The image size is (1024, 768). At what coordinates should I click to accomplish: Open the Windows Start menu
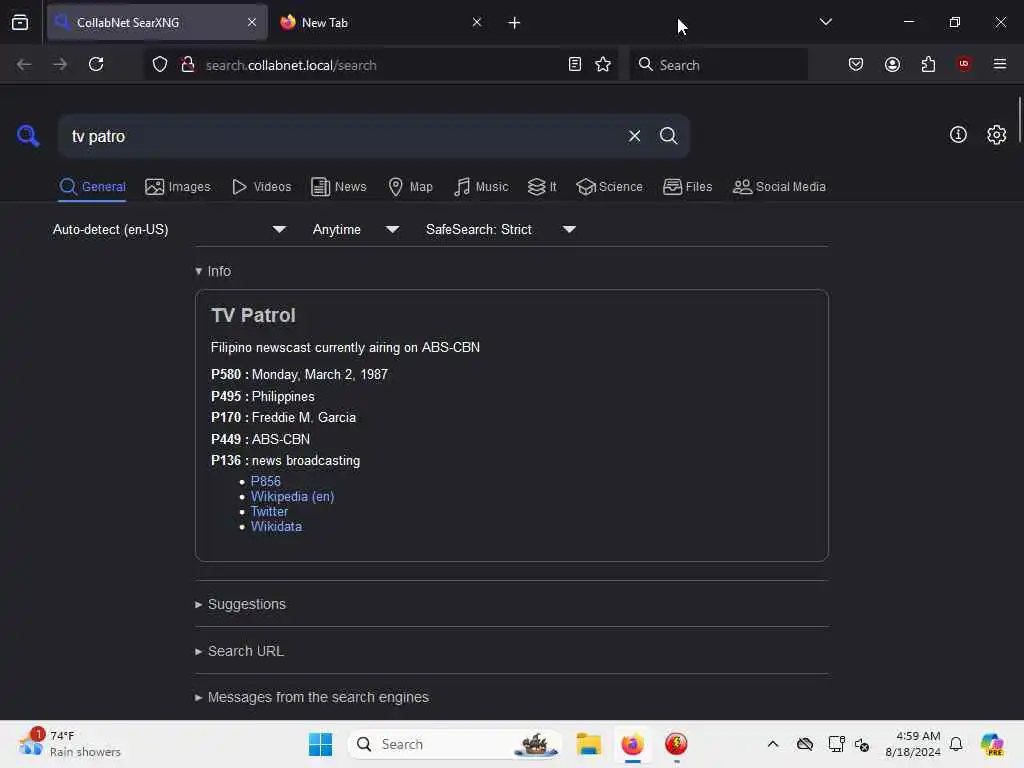pyautogui.click(x=320, y=744)
